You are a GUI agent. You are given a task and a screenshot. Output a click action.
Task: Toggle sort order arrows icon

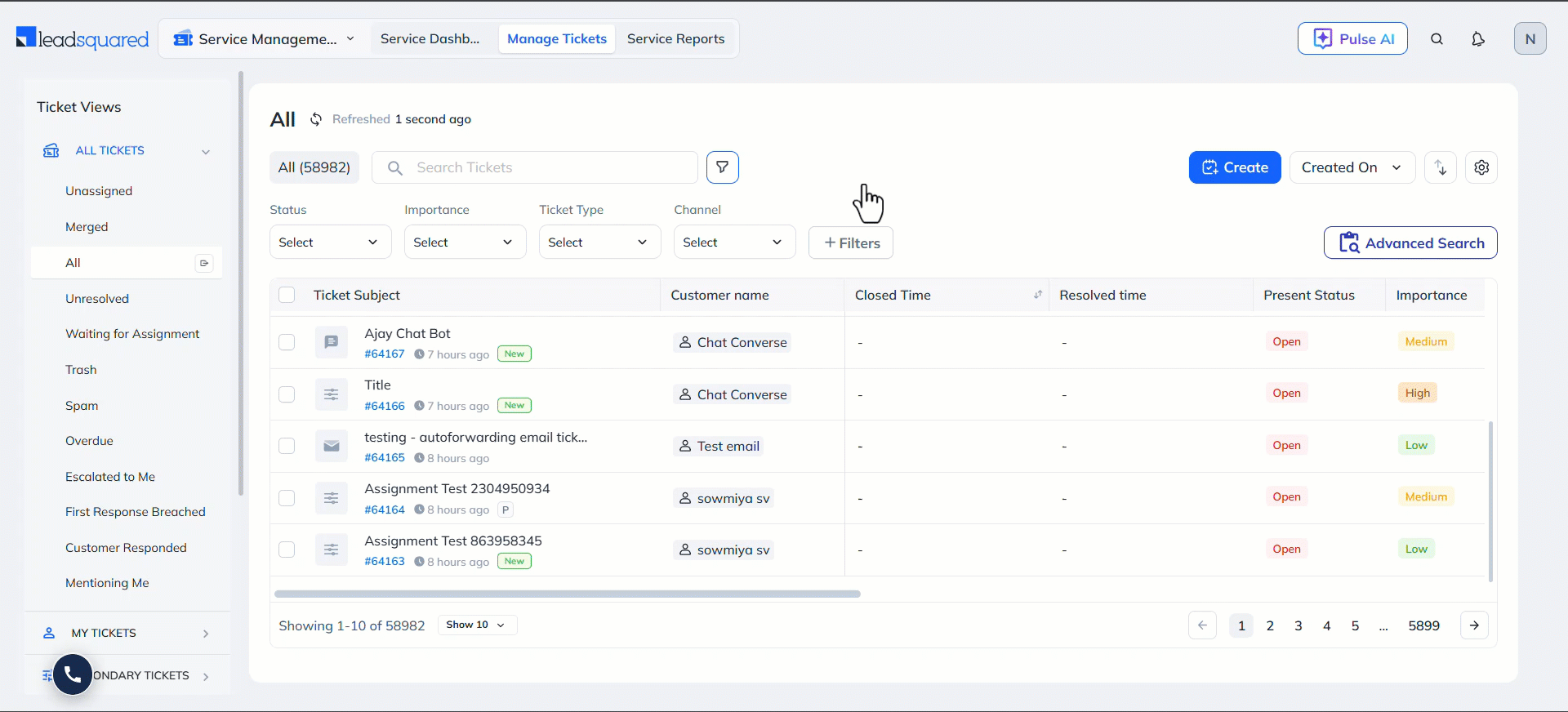pos(1441,167)
